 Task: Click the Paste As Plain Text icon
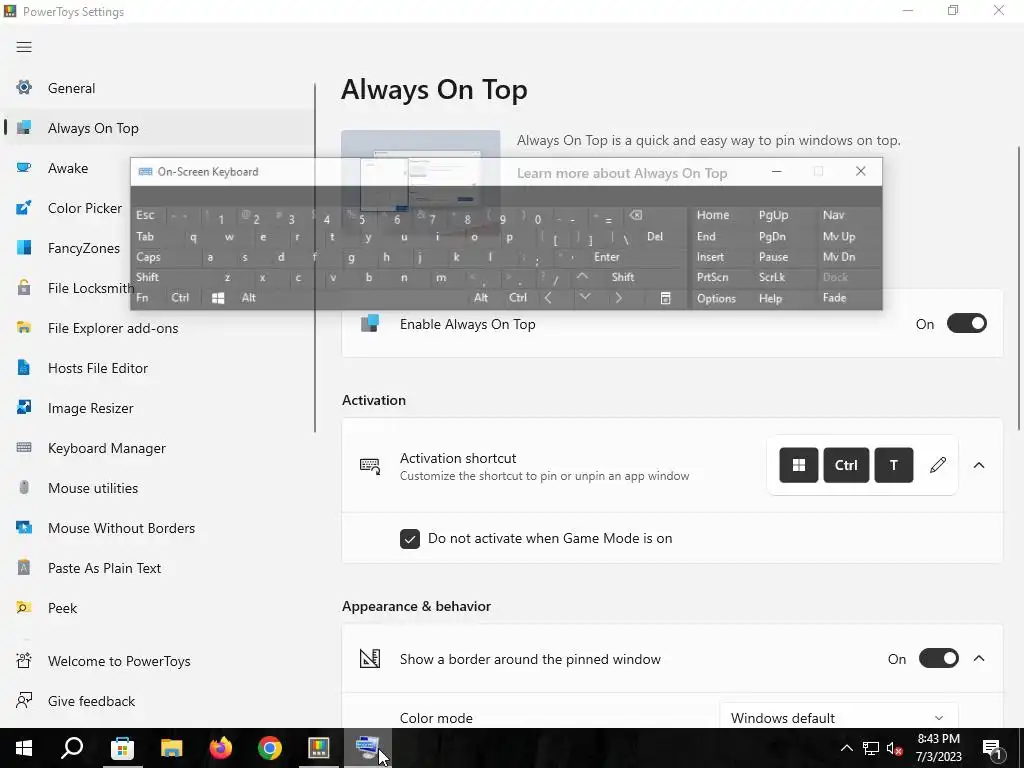tap(24, 568)
